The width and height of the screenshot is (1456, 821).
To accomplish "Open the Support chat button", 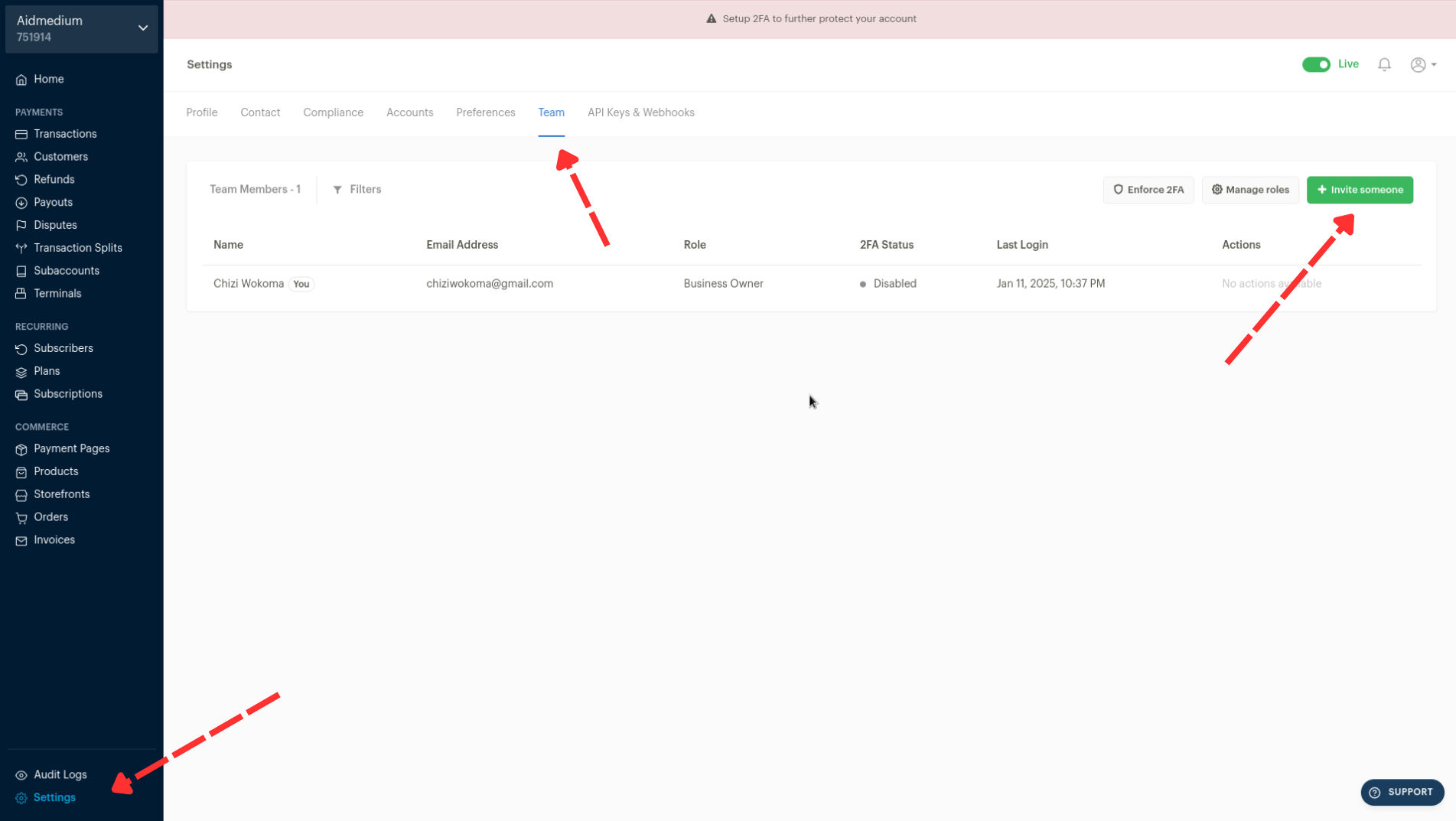I will pos(1402,792).
